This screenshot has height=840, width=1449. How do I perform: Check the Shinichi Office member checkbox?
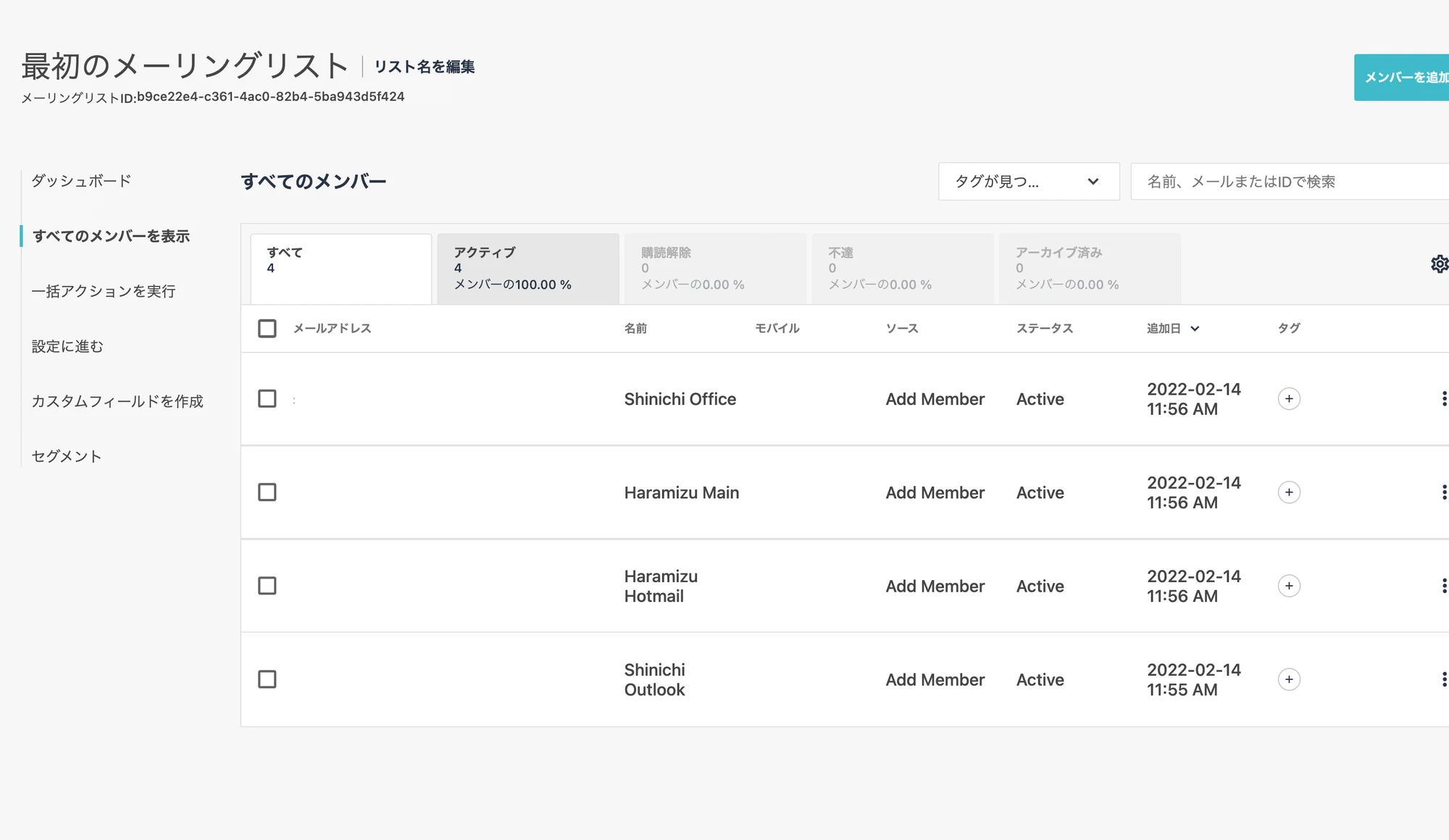[x=267, y=399]
